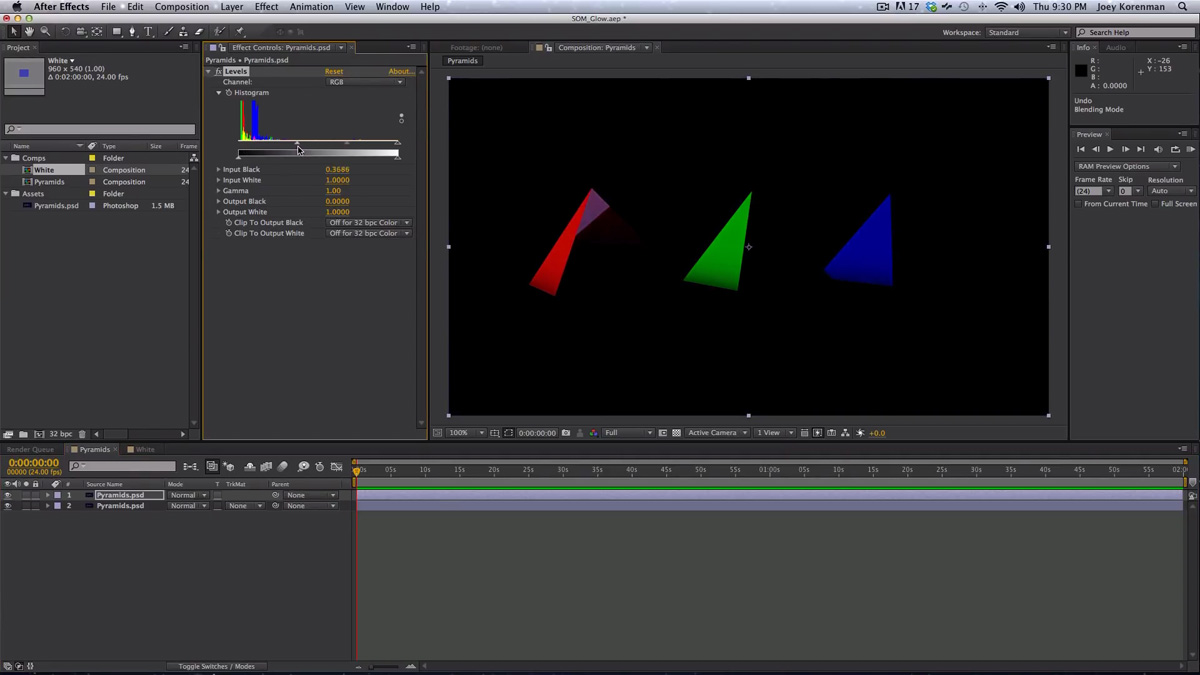This screenshot has height=675, width=1200.
Task: Reset the Levels effect
Action: pos(334,71)
